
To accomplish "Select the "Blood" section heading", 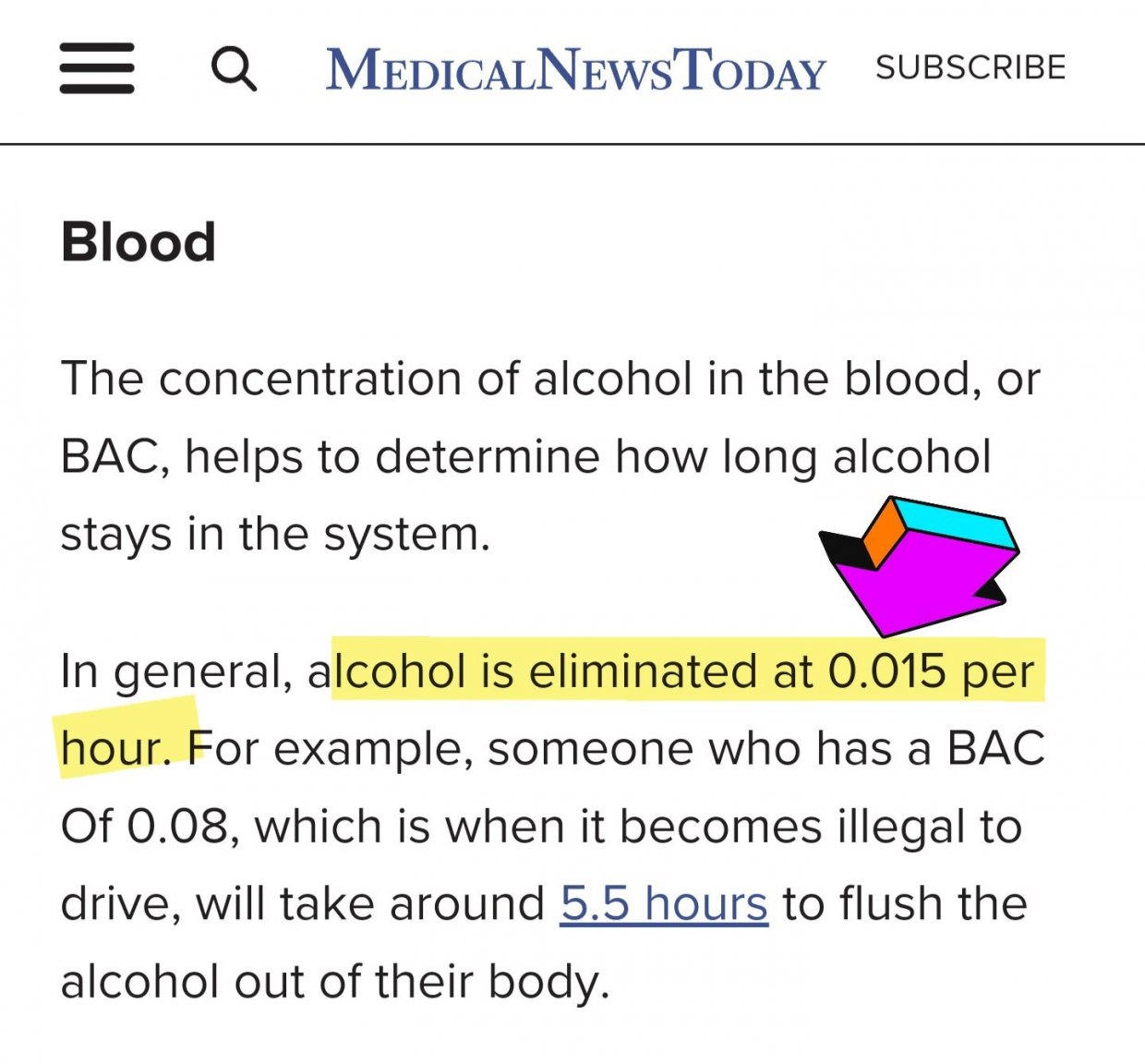I will click(x=138, y=242).
